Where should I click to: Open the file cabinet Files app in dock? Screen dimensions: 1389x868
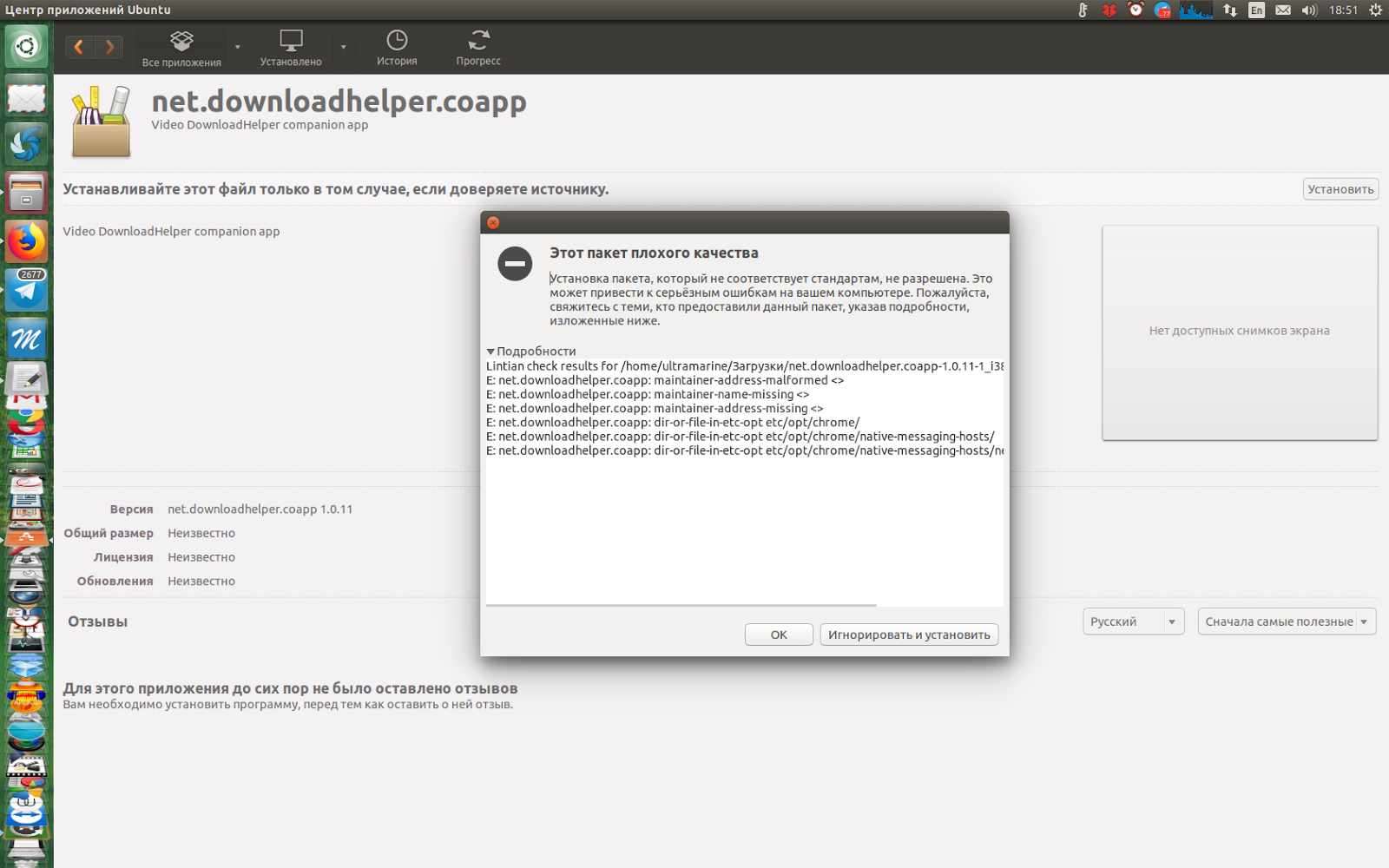26,192
